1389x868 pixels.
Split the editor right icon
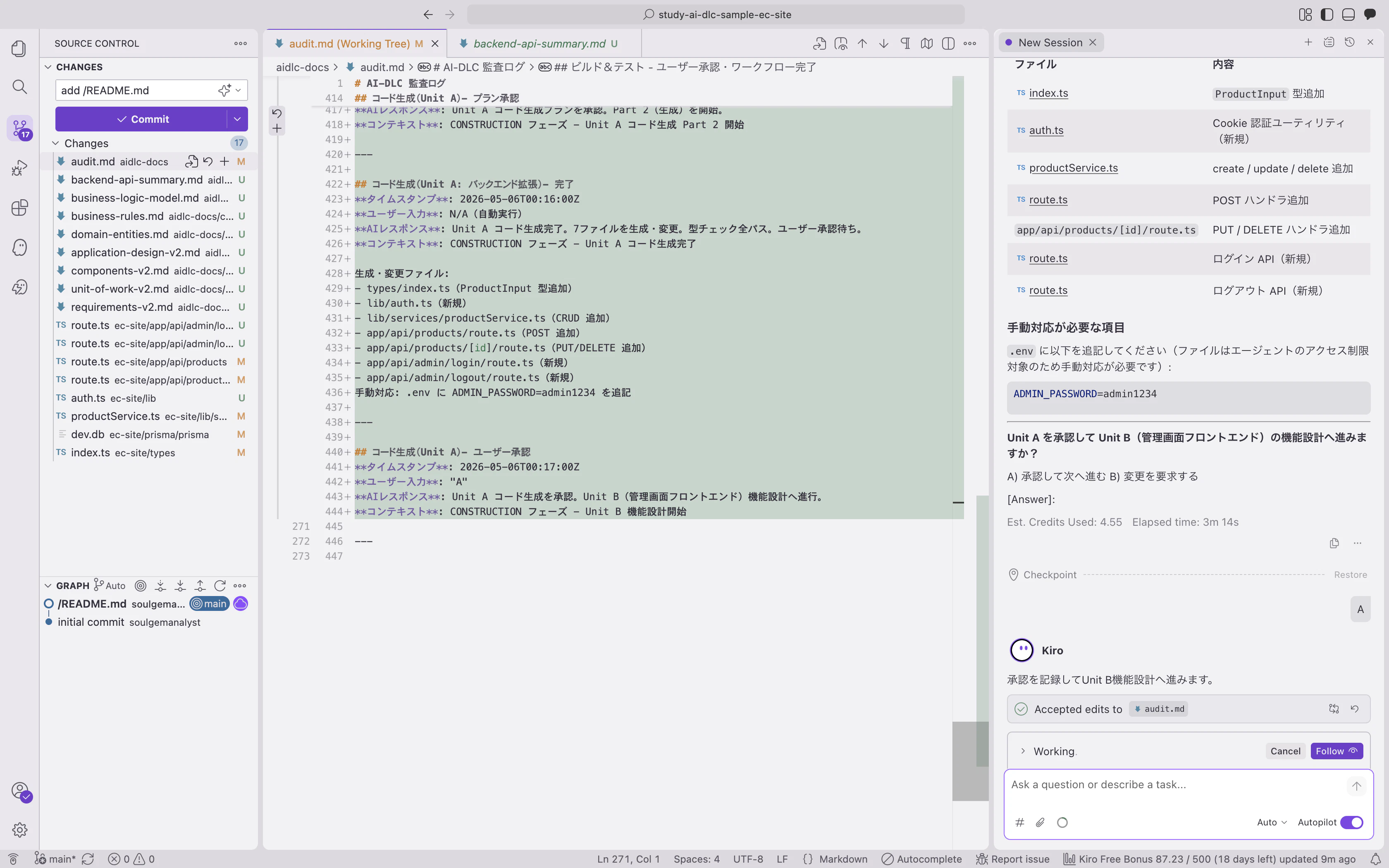pos(948,44)
